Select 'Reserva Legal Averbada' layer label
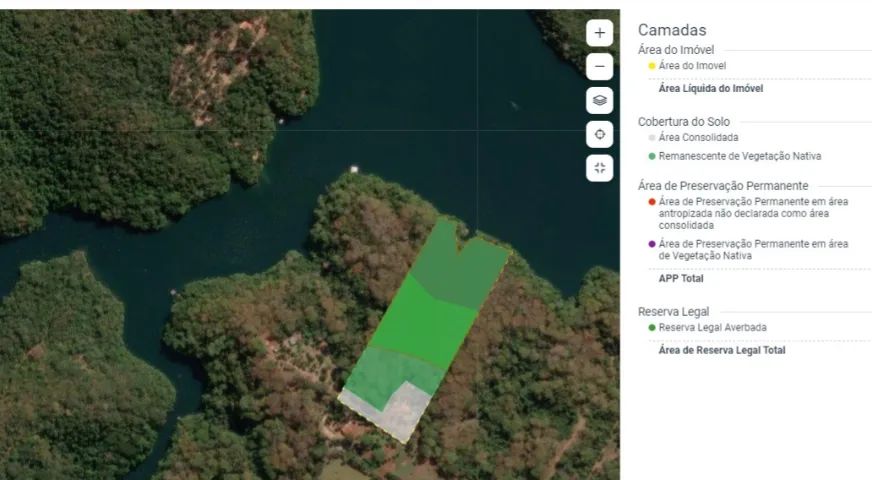872x480 pixels. tap(712, 328)
